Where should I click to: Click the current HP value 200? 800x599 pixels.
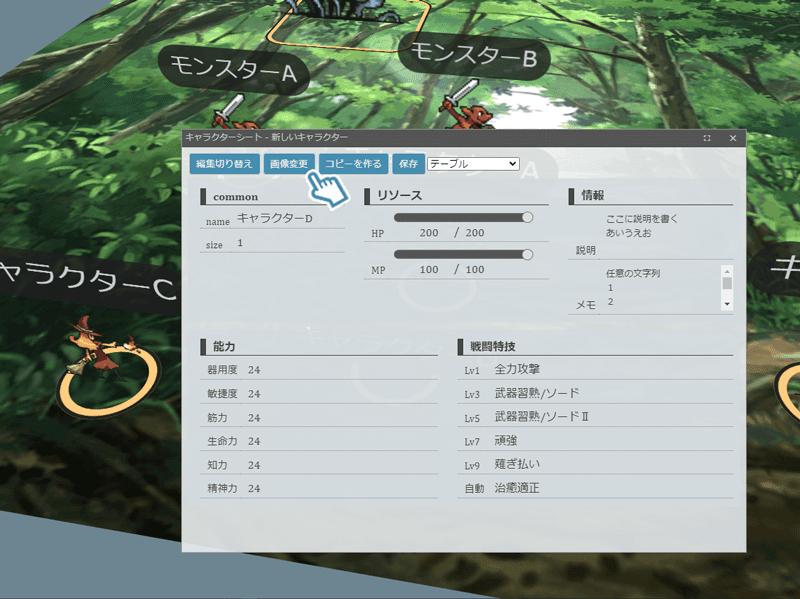(x=429, y=233)
